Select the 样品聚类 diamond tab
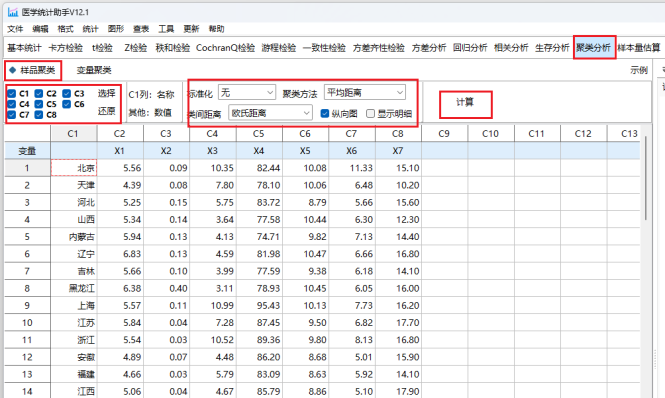The width and height of the screenshot is (665, 398). click(x=33, y=70)
